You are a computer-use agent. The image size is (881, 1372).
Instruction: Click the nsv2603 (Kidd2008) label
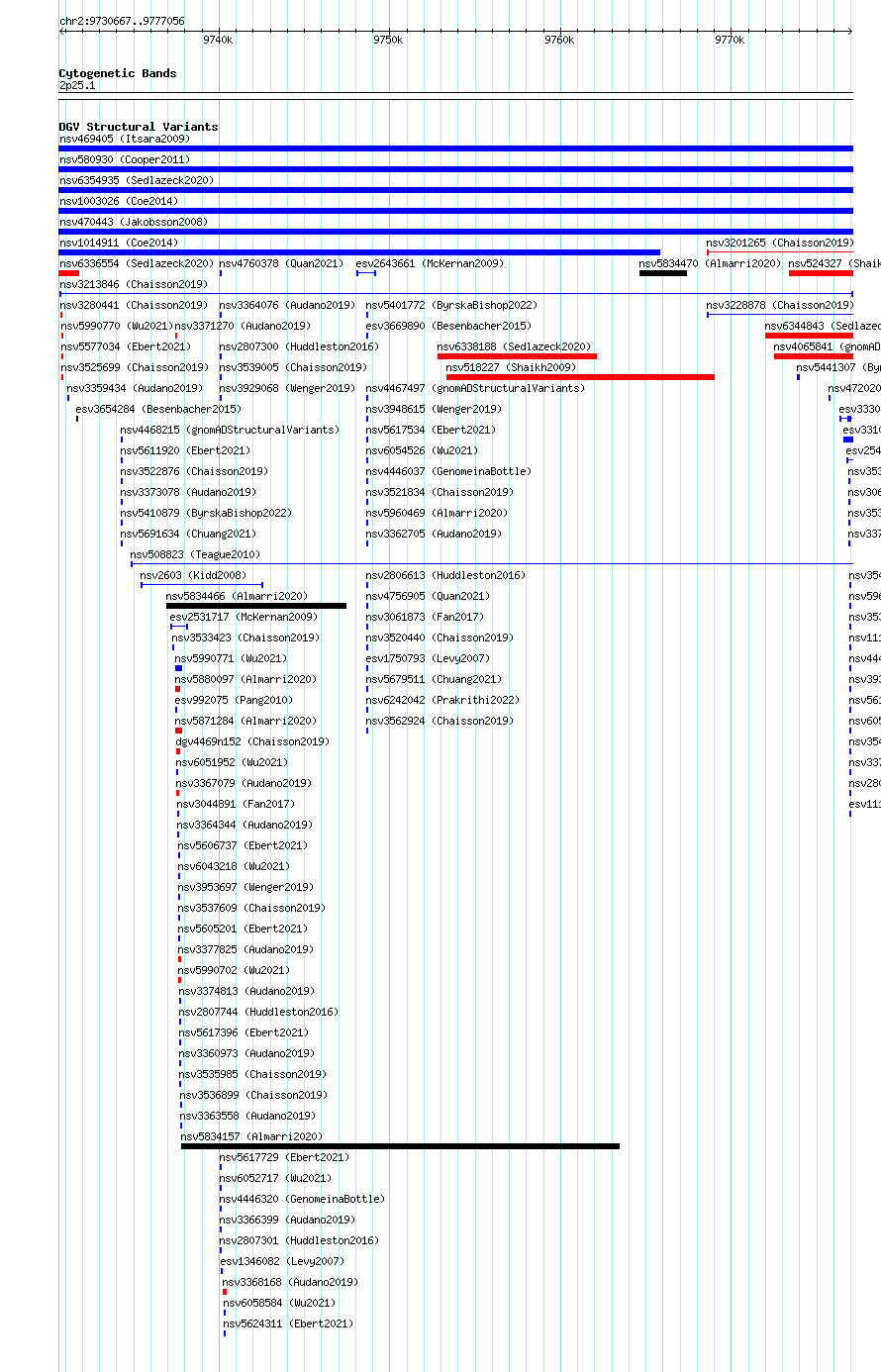click(194, 575)
